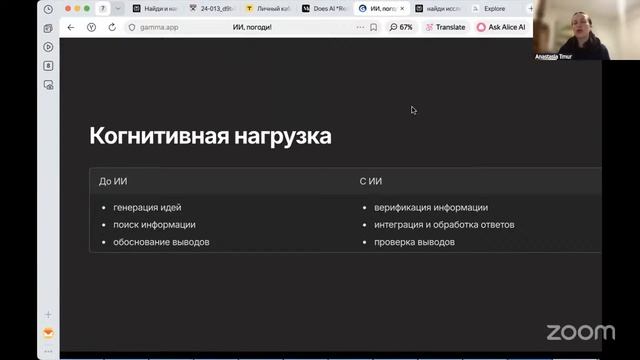Click the text 'генерация идей'

point(147,207)
